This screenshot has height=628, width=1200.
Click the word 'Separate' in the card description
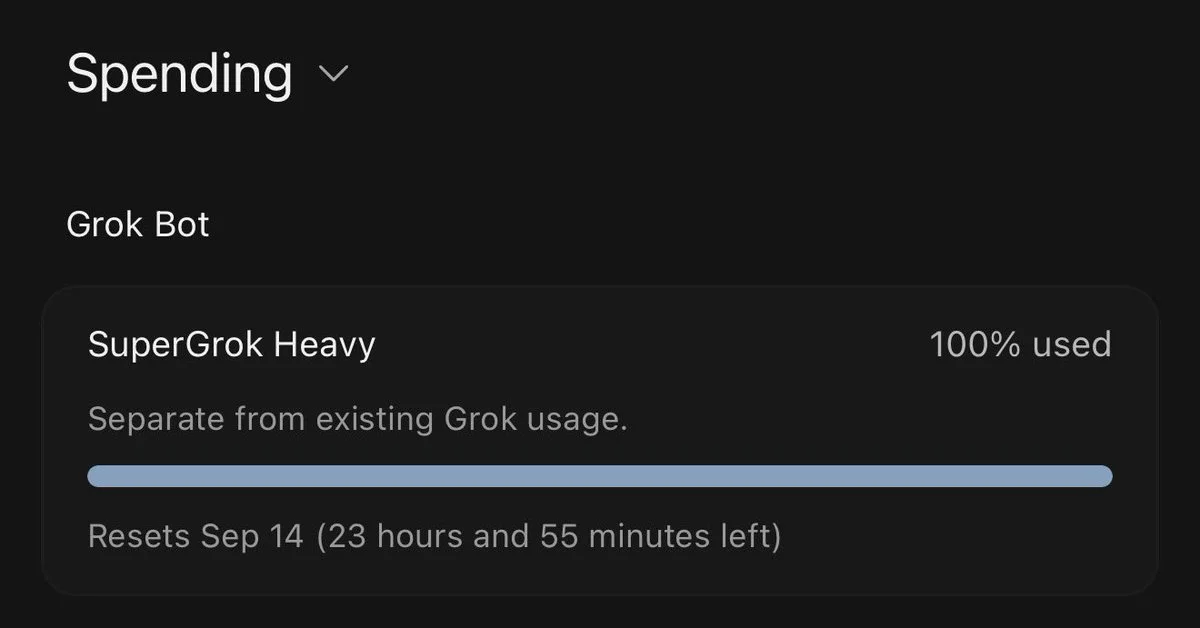[x=156, y=420]
